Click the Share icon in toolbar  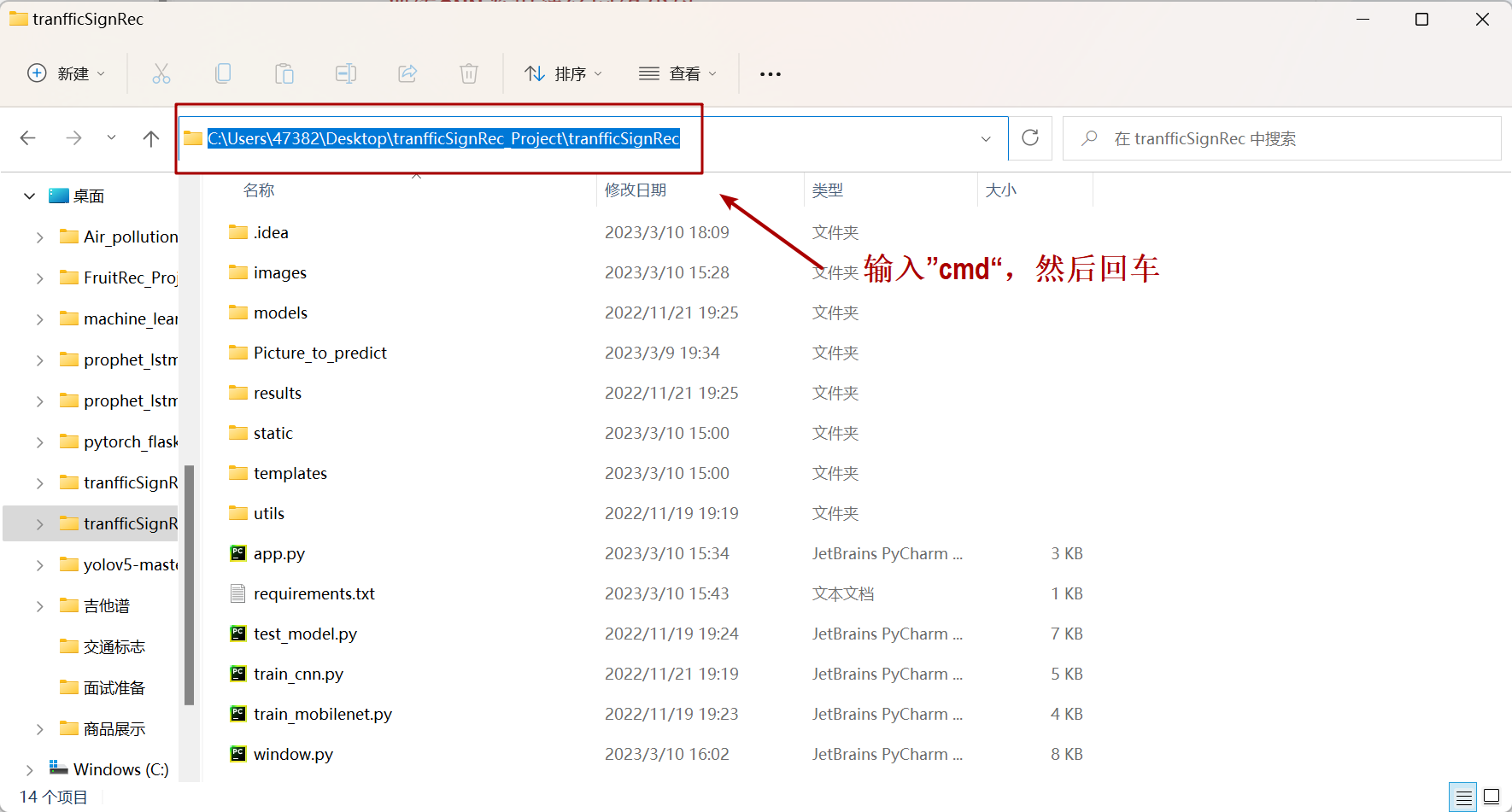coord(407,73)
